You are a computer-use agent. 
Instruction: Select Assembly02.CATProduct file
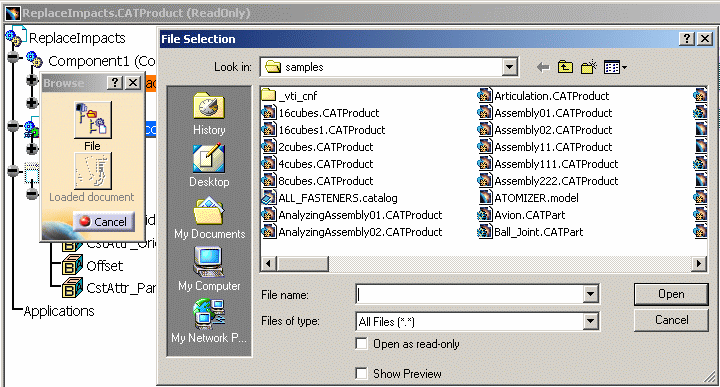553,130
